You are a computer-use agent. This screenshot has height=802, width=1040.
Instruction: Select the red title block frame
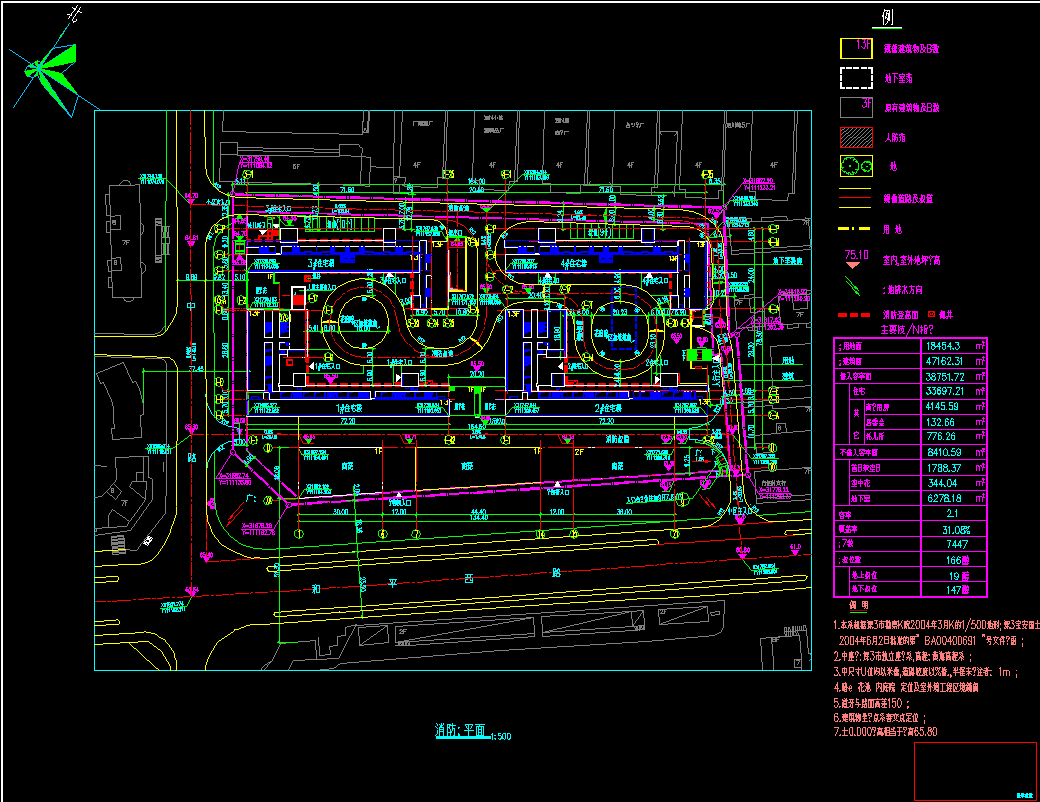pos(975,771)
